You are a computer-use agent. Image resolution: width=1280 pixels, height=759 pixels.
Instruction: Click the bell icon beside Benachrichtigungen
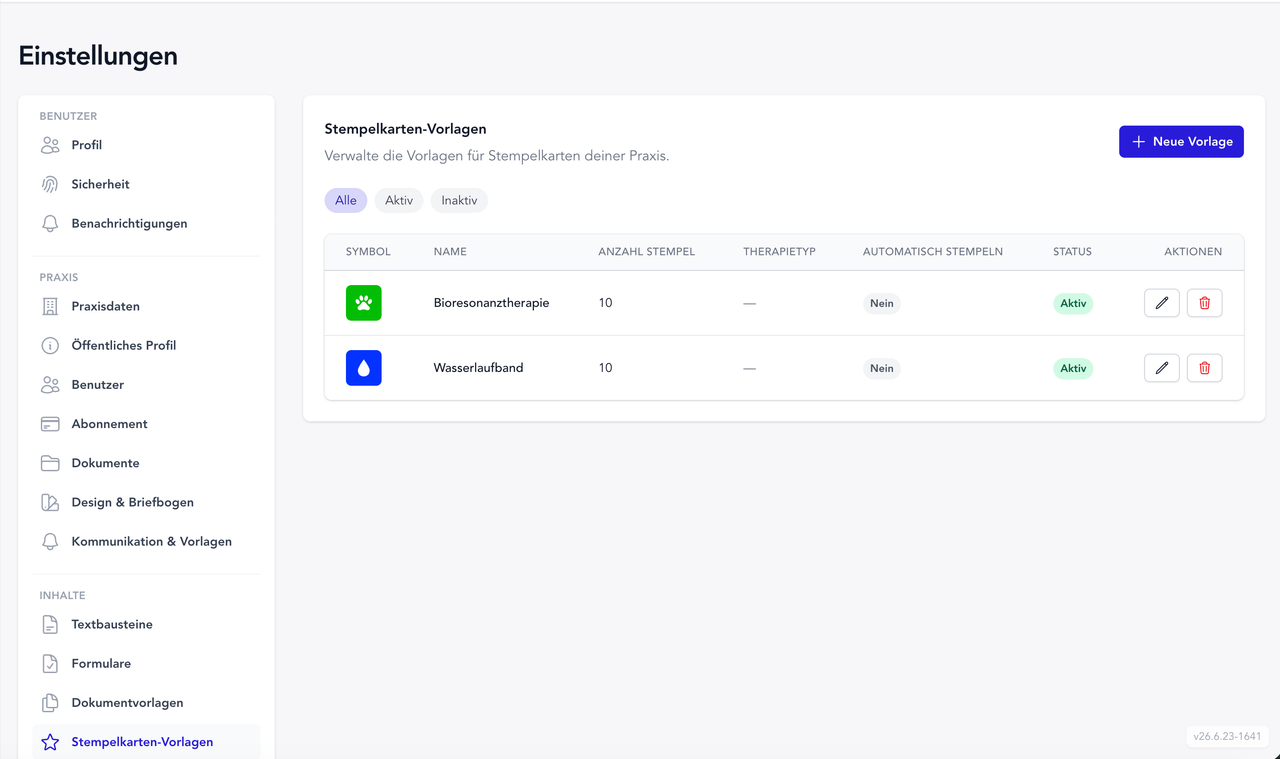point(50,223)
